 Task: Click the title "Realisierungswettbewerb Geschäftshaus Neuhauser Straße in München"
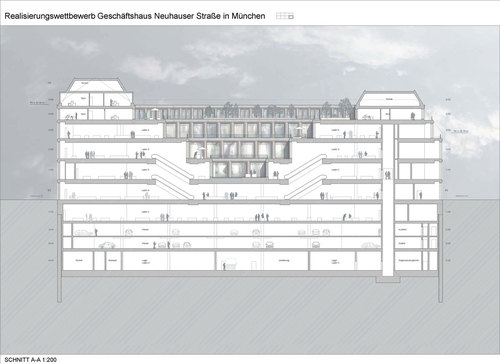coord(135,16)
